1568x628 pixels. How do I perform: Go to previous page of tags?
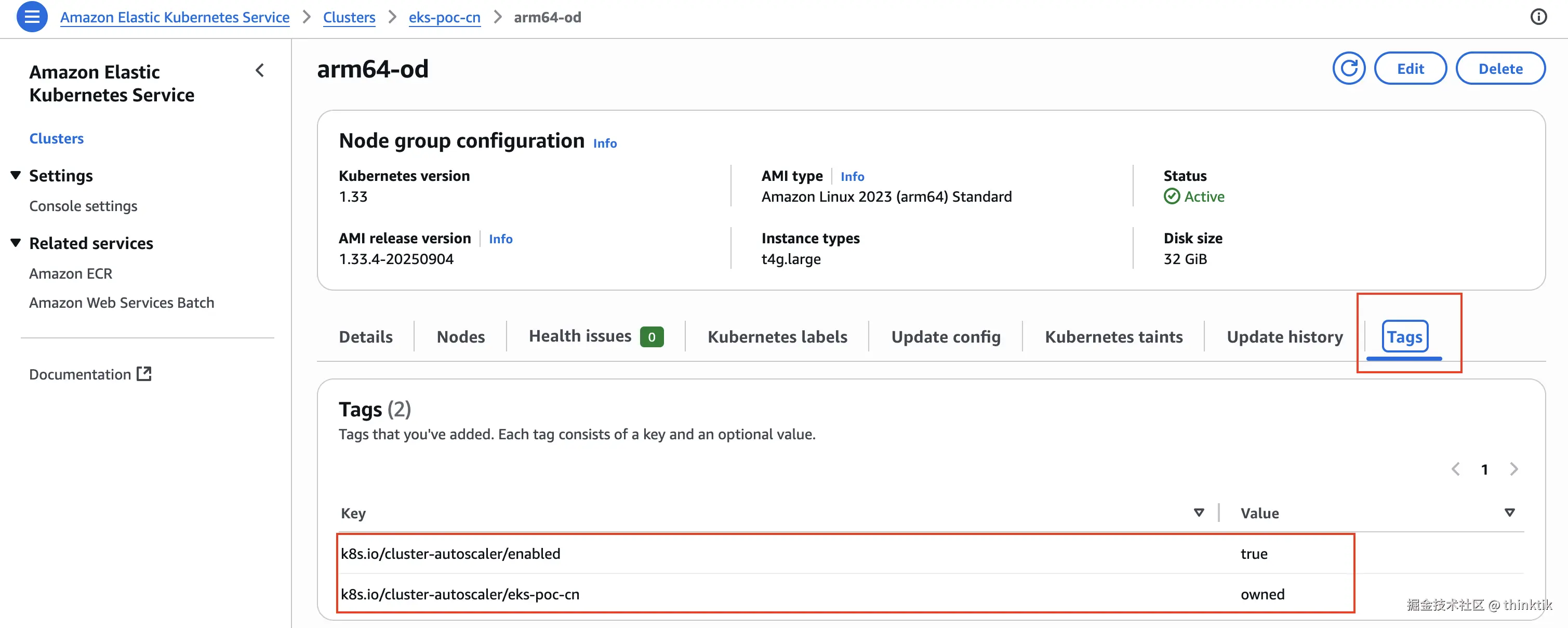coord(1455,469)
